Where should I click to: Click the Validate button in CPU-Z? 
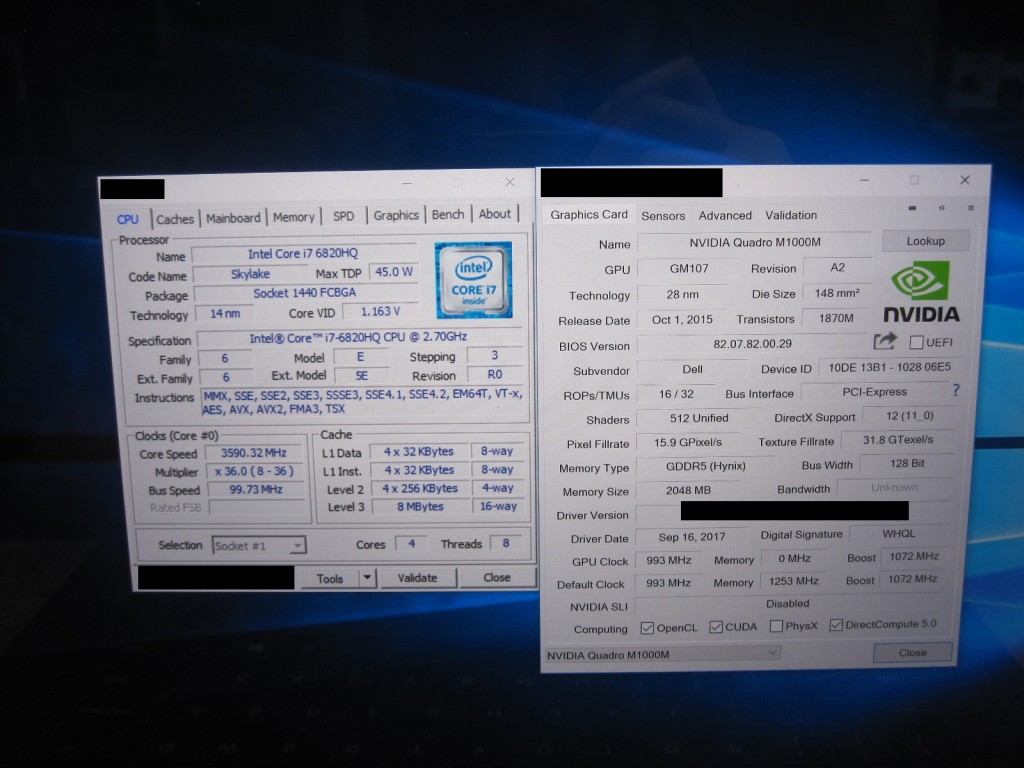[x=417, y=577]
